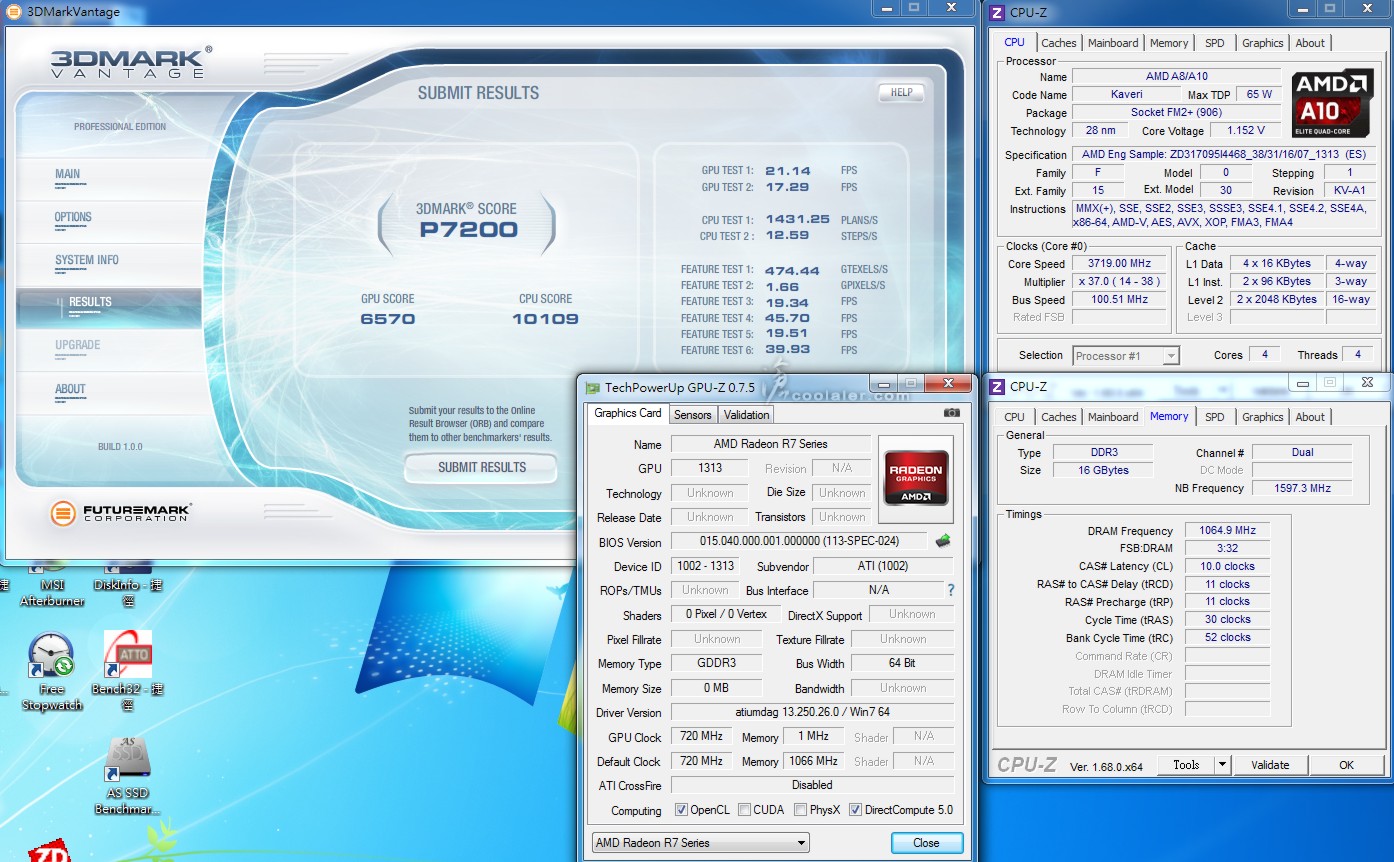Open the AMD Radeon R7 Series GPU dropdown
The height and width of the screenshot is (862, 1394).
coord(700,843)
